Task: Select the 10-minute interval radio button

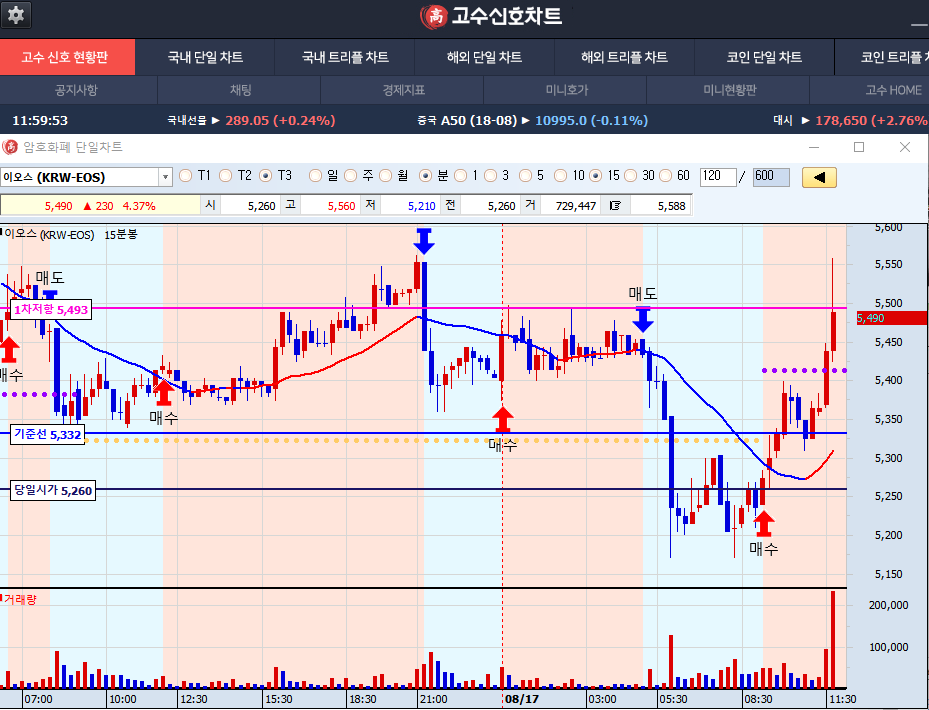Action: click(560, 176)
